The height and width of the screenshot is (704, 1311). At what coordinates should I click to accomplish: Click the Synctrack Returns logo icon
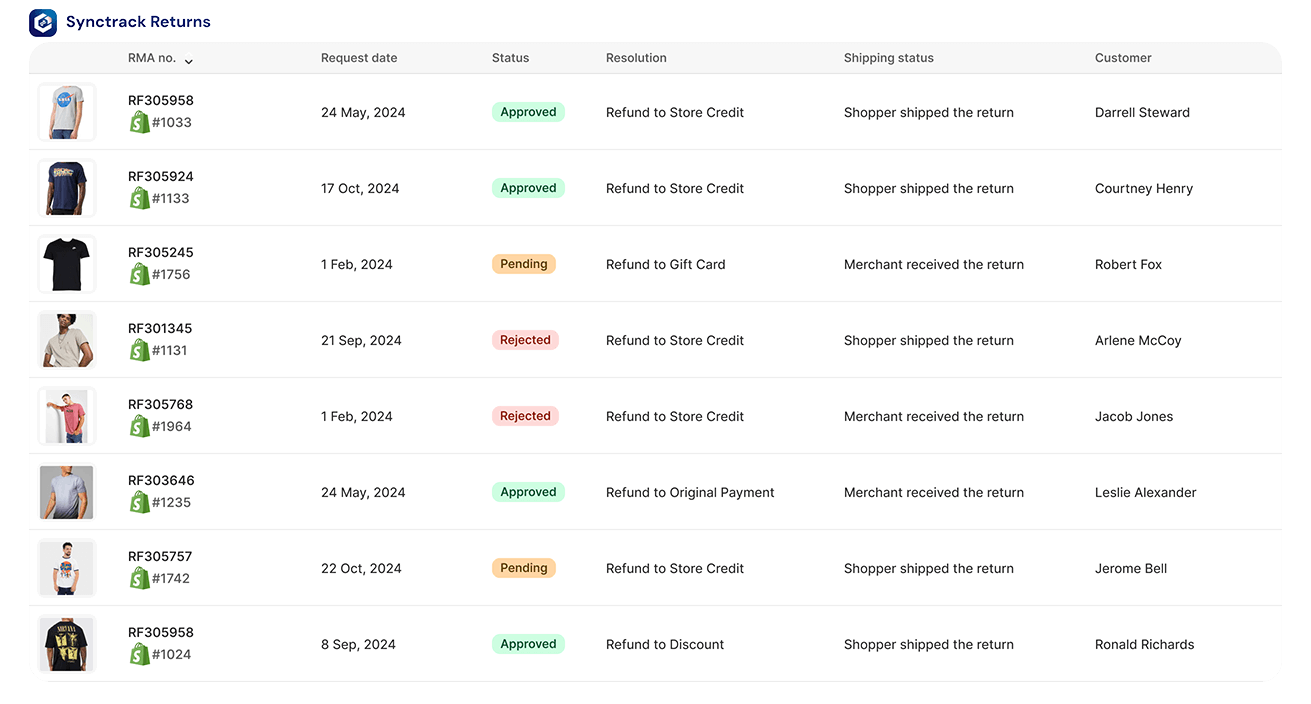pyautogui.click(x=43, y=22)
